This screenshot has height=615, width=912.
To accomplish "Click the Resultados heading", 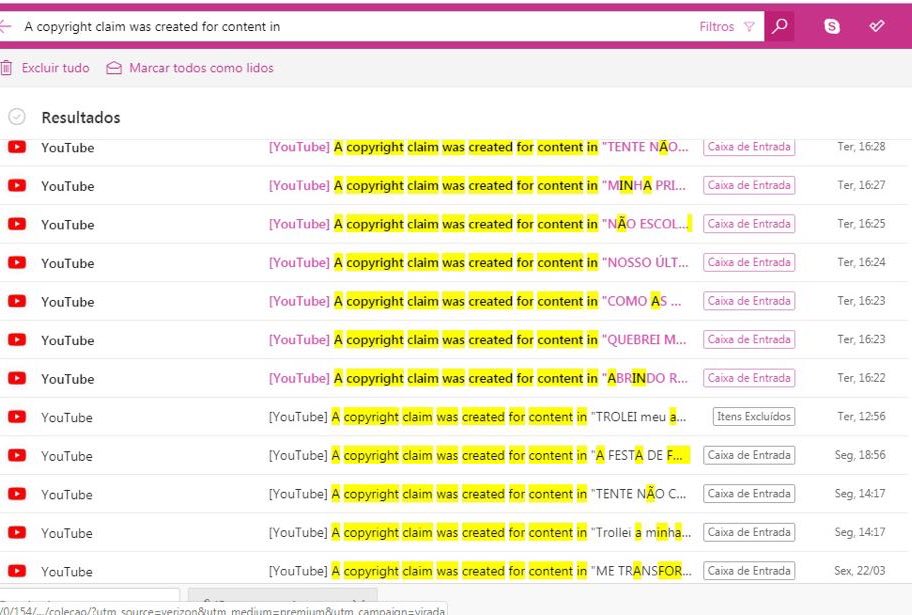I will pos(81,118).
